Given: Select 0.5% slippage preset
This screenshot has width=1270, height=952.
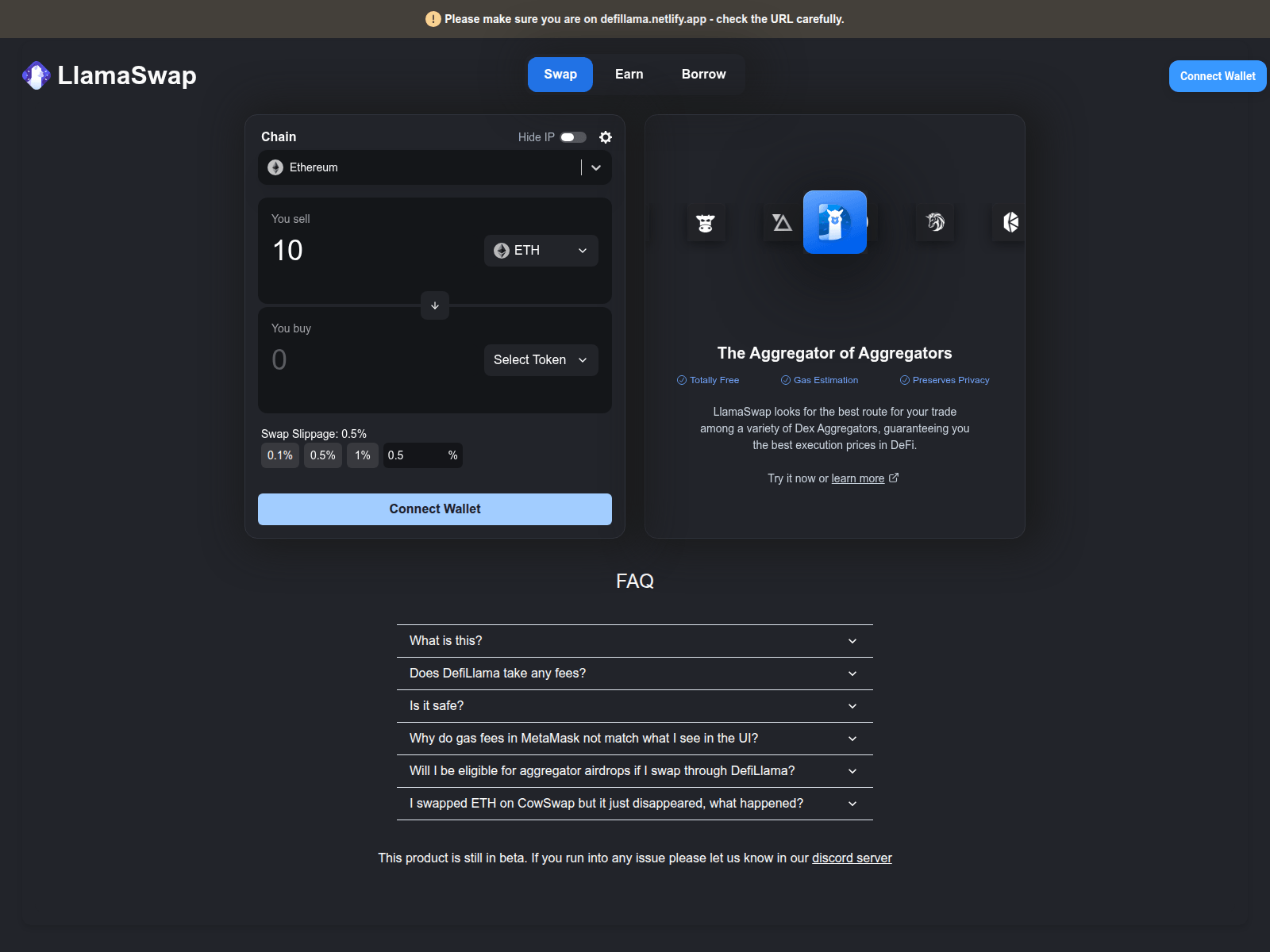Looking at the screenshot, I should coord(323,455).
